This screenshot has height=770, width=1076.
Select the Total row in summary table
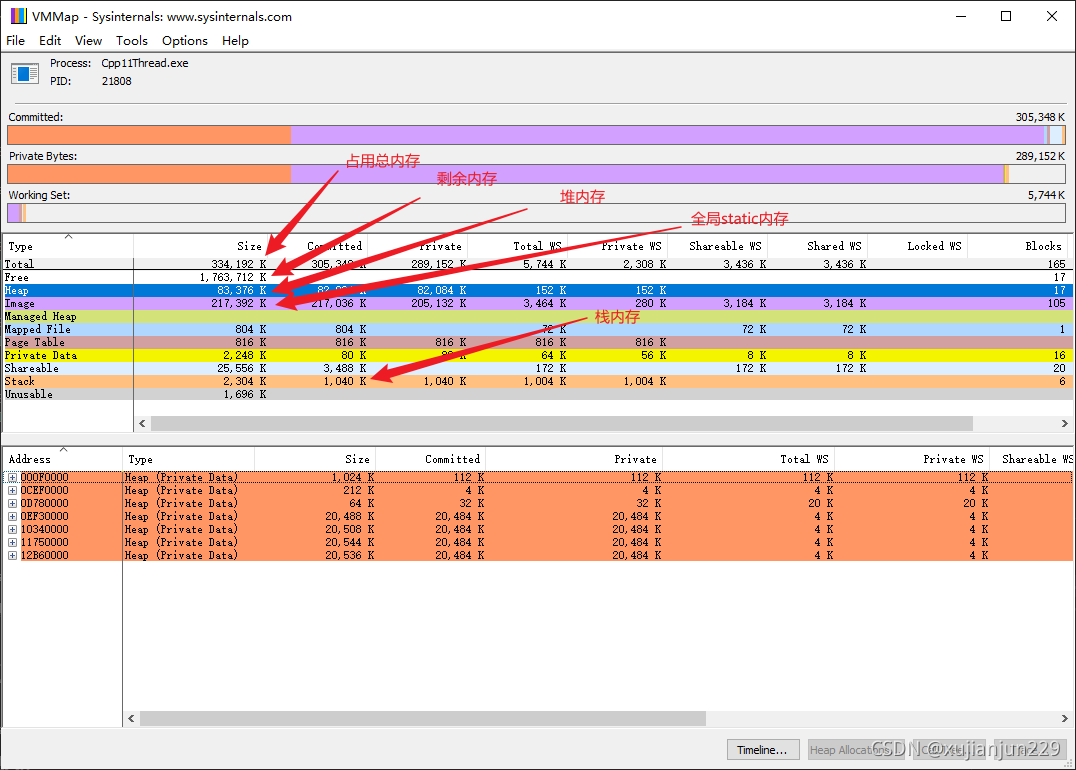537,264
